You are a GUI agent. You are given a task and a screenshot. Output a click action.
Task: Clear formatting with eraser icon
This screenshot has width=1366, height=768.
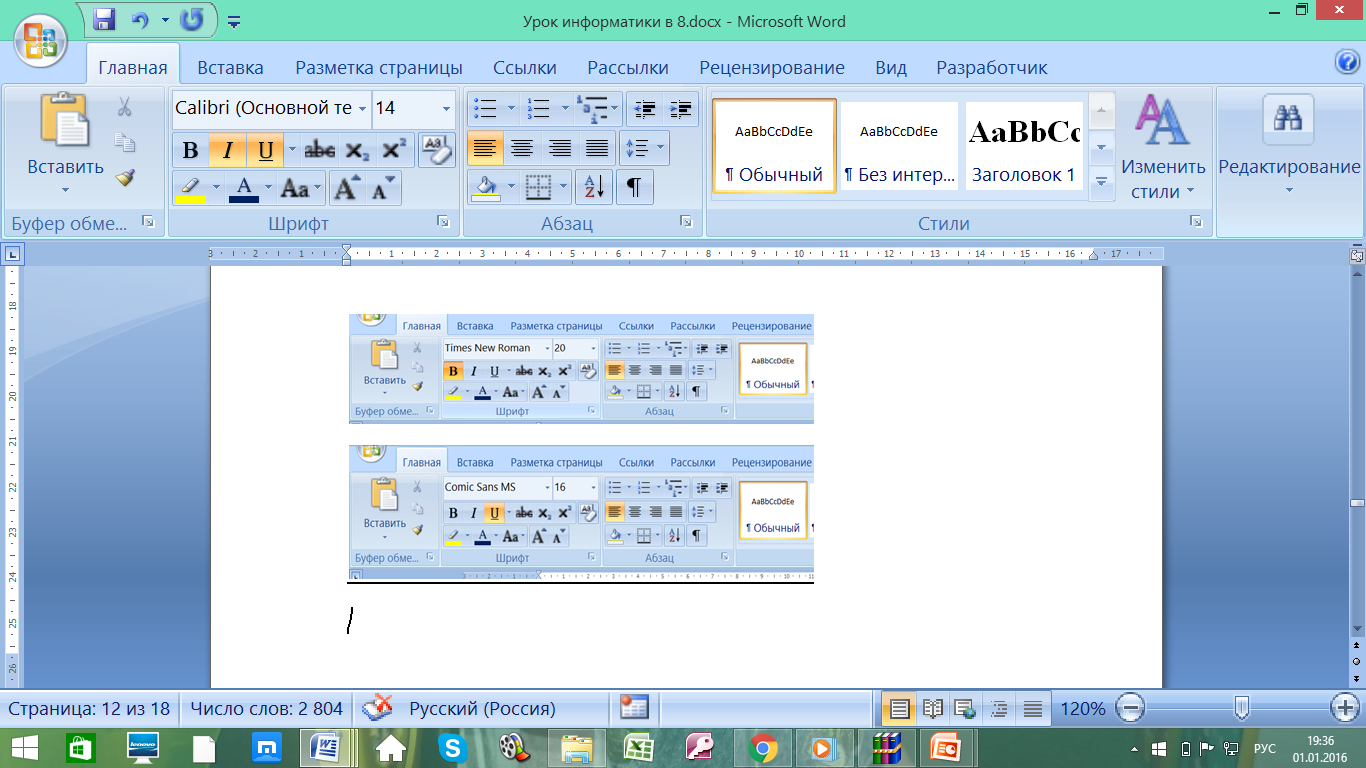point(437,150)
